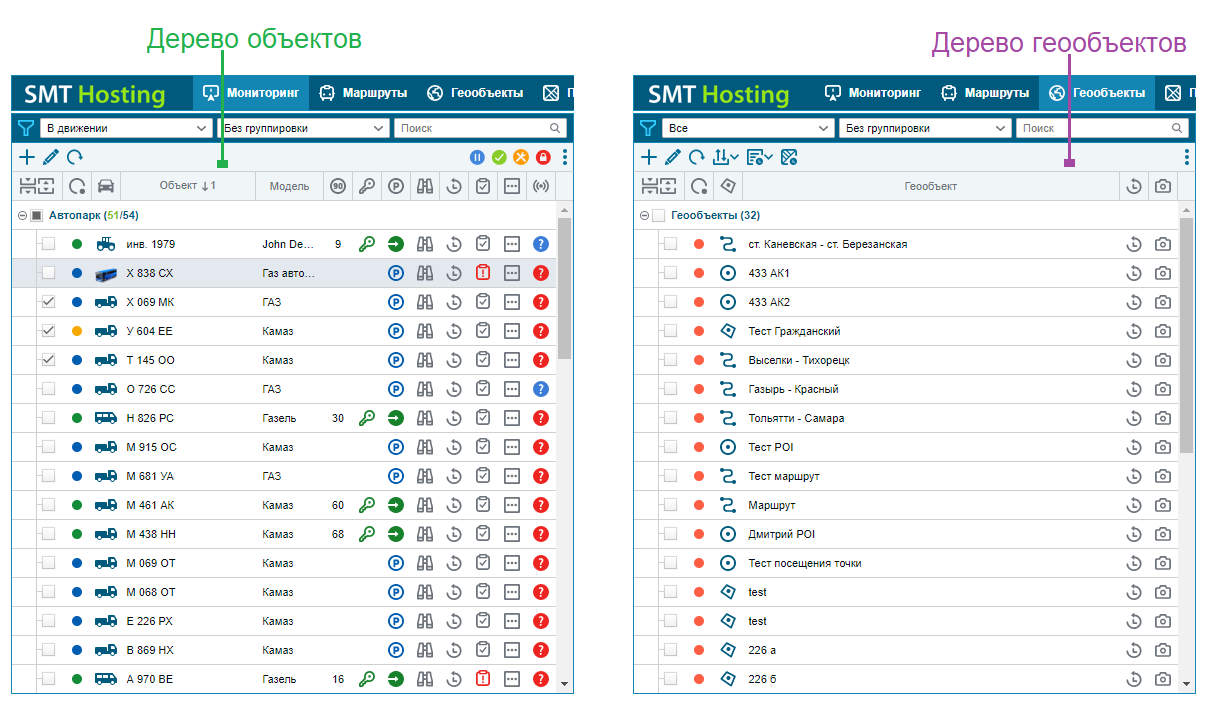The image size is (1214, 710).
Task: Tick the checkbox for Тольятти - Самара
Action: [670, 418]
